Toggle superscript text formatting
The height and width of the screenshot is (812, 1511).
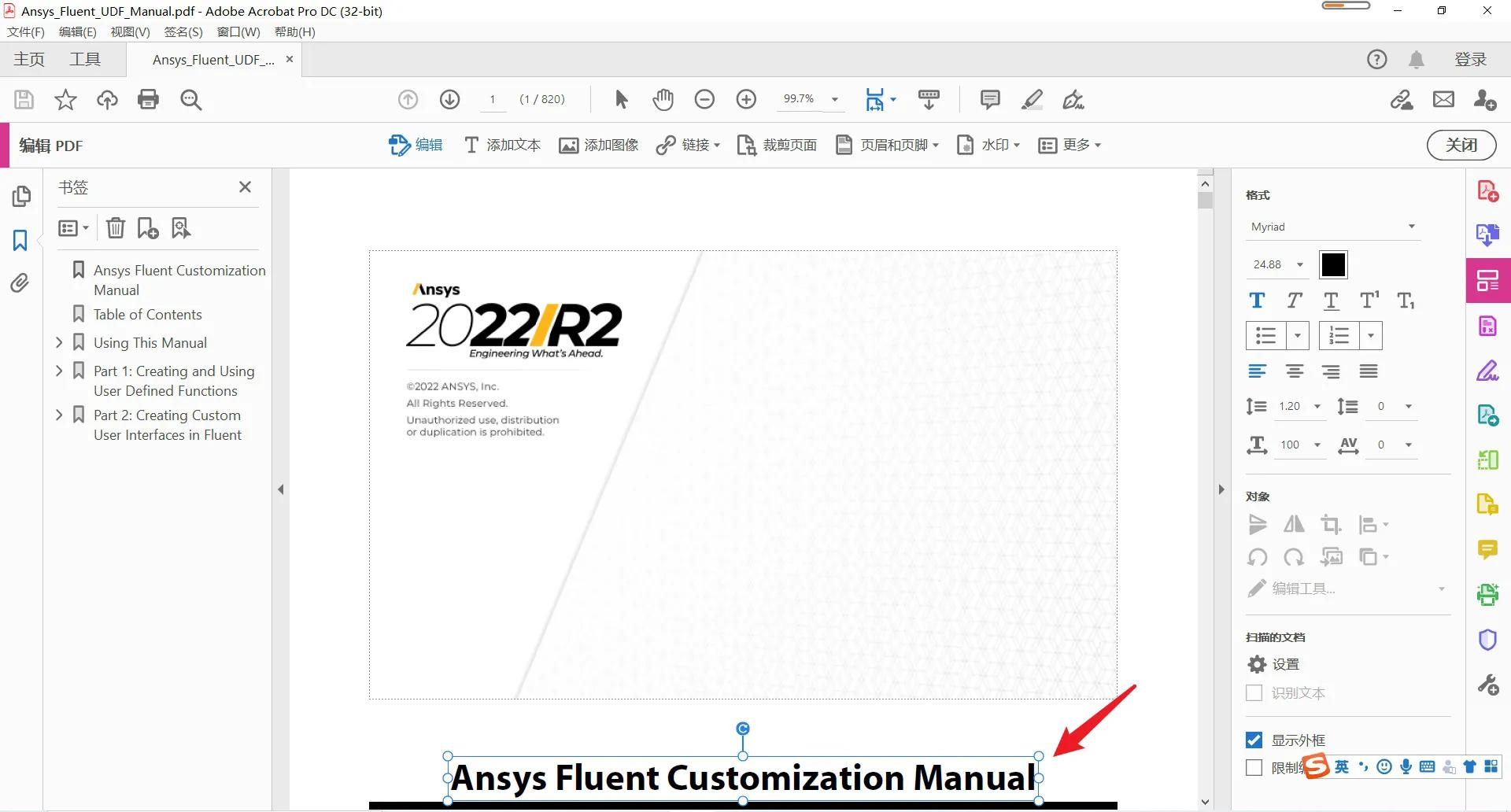1369,301
